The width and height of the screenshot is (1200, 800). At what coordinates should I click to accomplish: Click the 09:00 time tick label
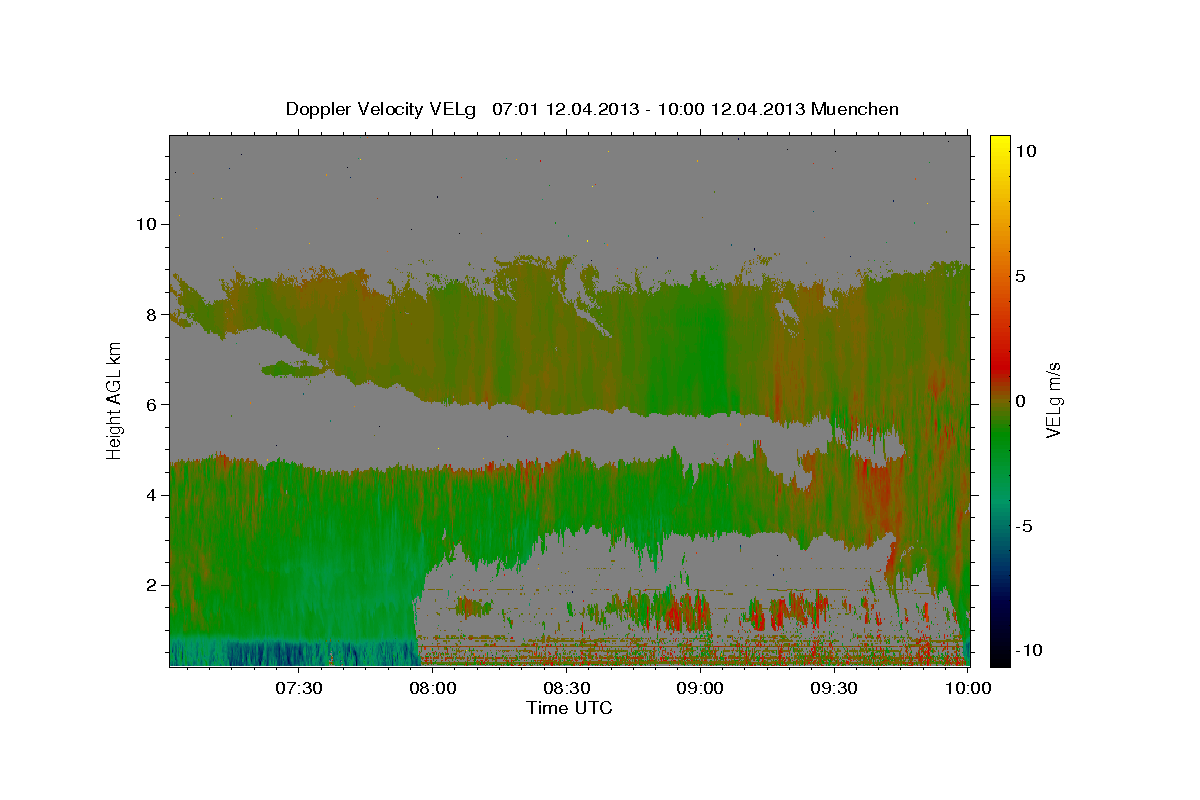[x=700, y=689]
